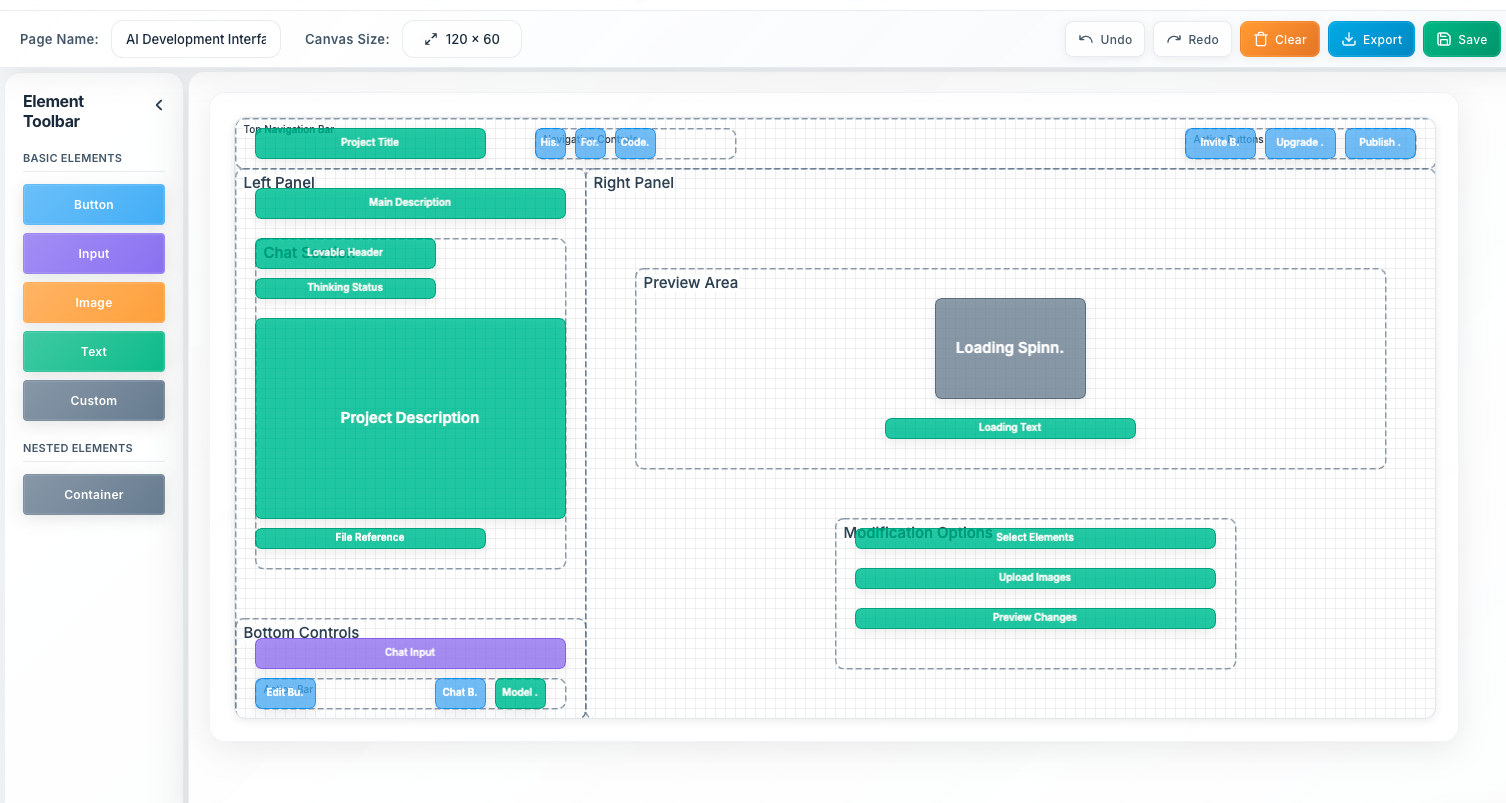Select the Chat Input element on the canvas

click(x=410, y=653)
